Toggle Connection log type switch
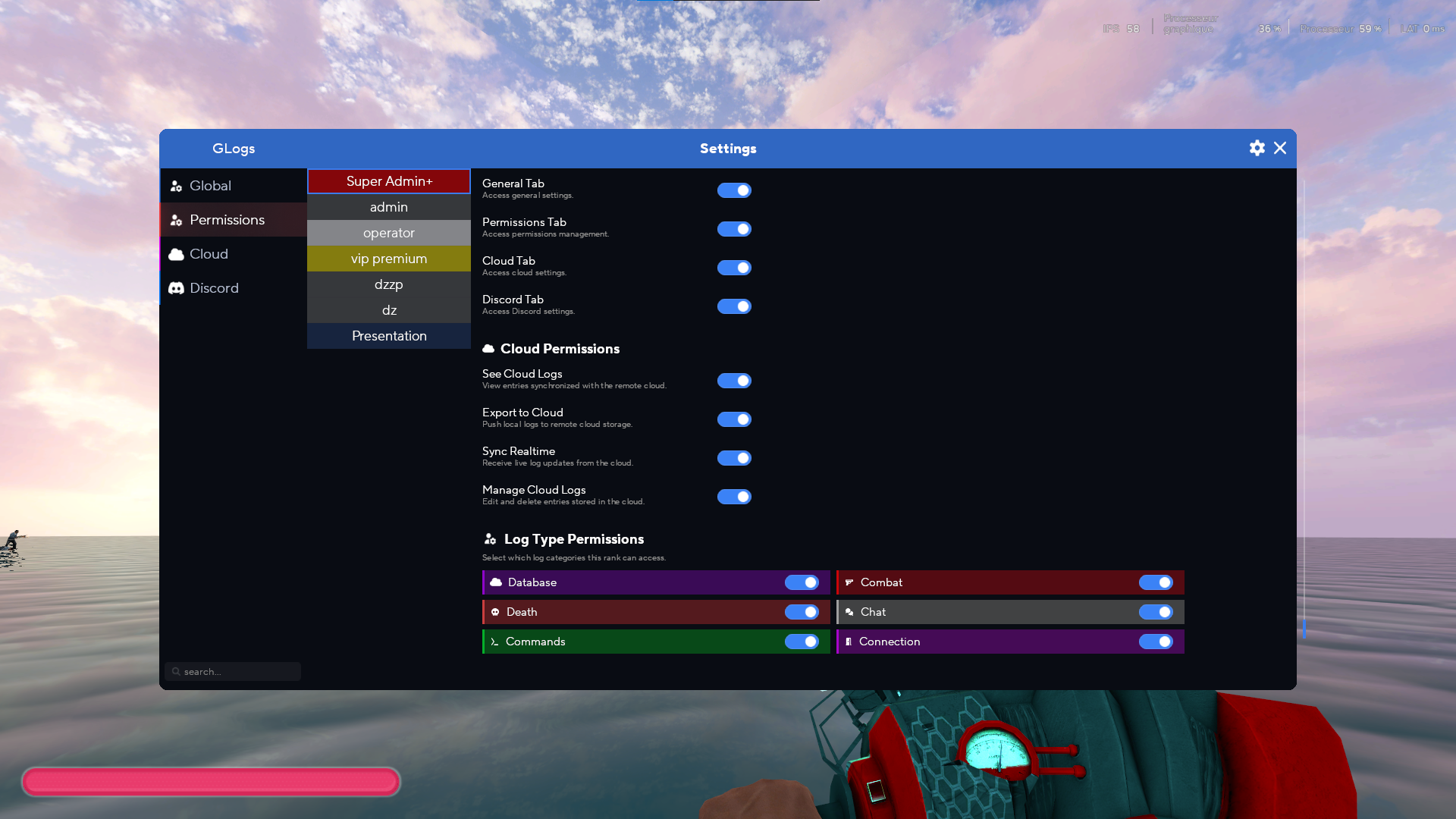This screenshot has height=819, width=1456. [x=1156, y=642]
